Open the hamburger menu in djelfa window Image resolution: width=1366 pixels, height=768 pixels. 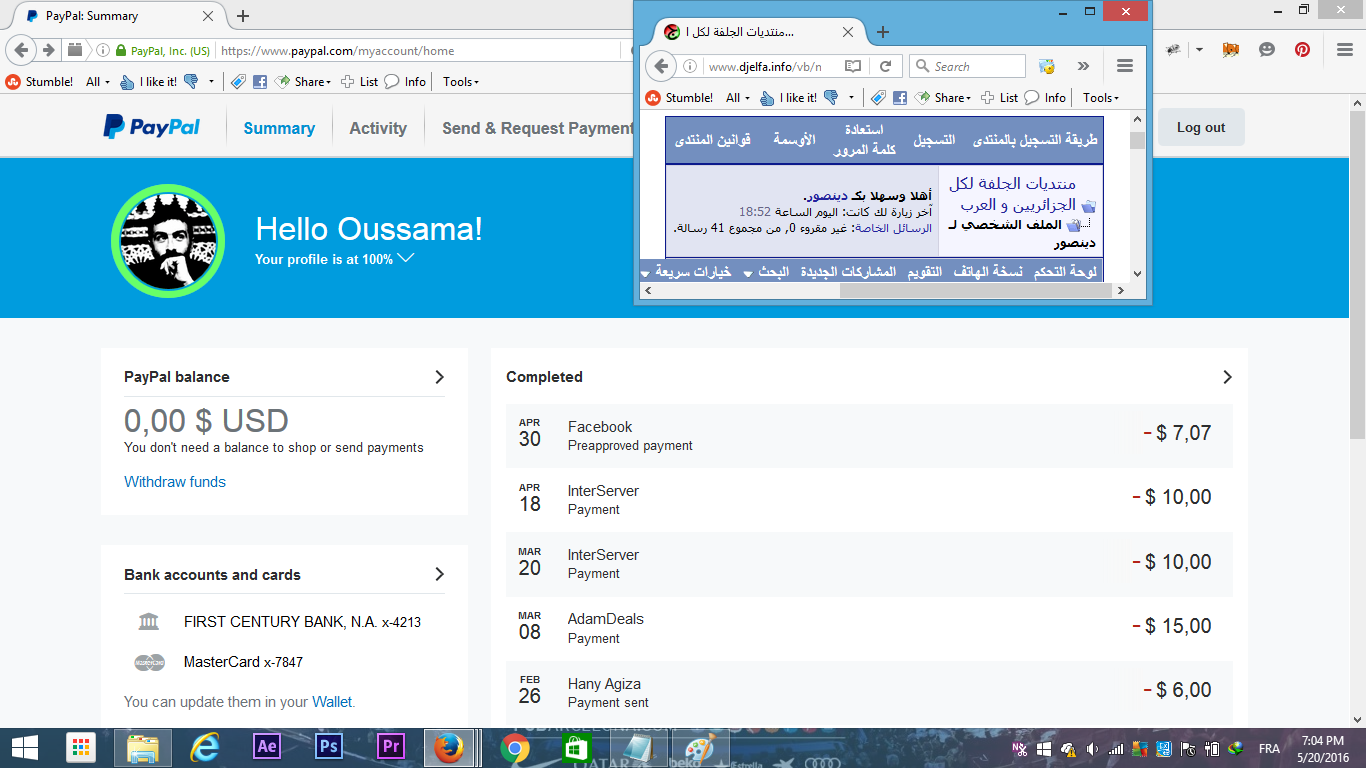pos(1125,66)
